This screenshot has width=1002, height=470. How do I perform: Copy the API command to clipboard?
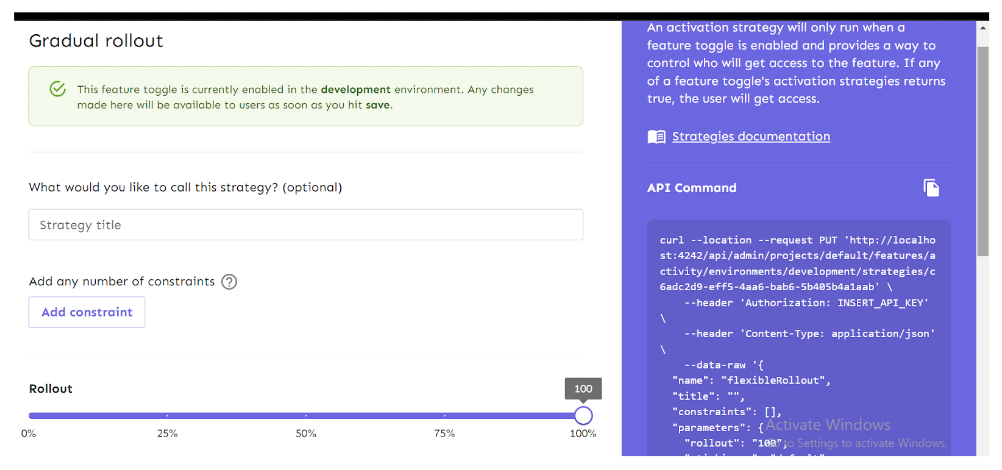click(x=931, y=188)
